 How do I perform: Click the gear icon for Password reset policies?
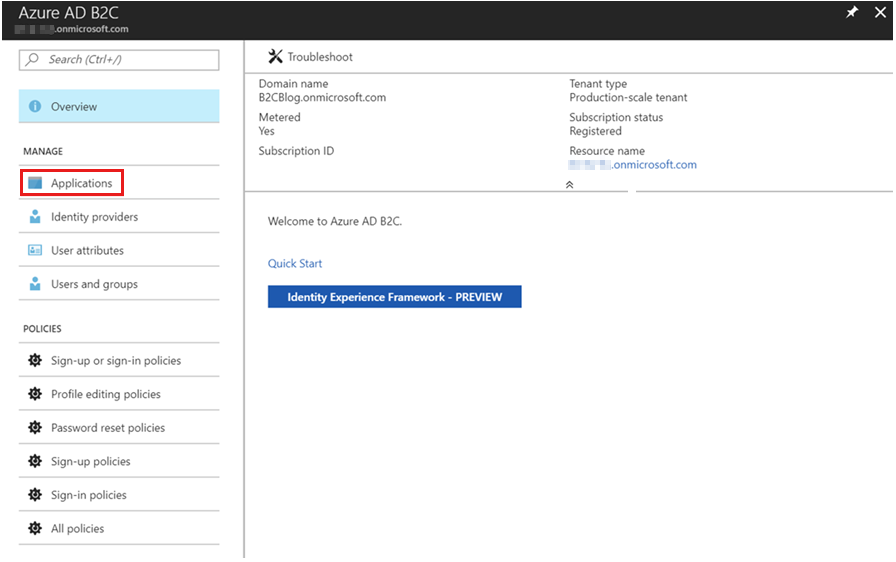35,428
